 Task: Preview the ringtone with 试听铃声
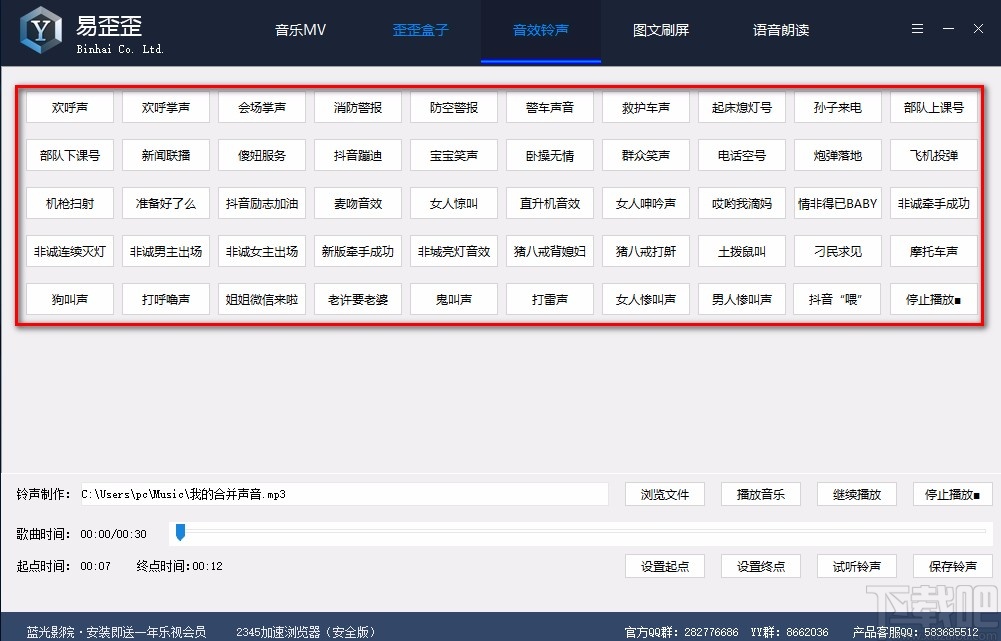[856, 565]
